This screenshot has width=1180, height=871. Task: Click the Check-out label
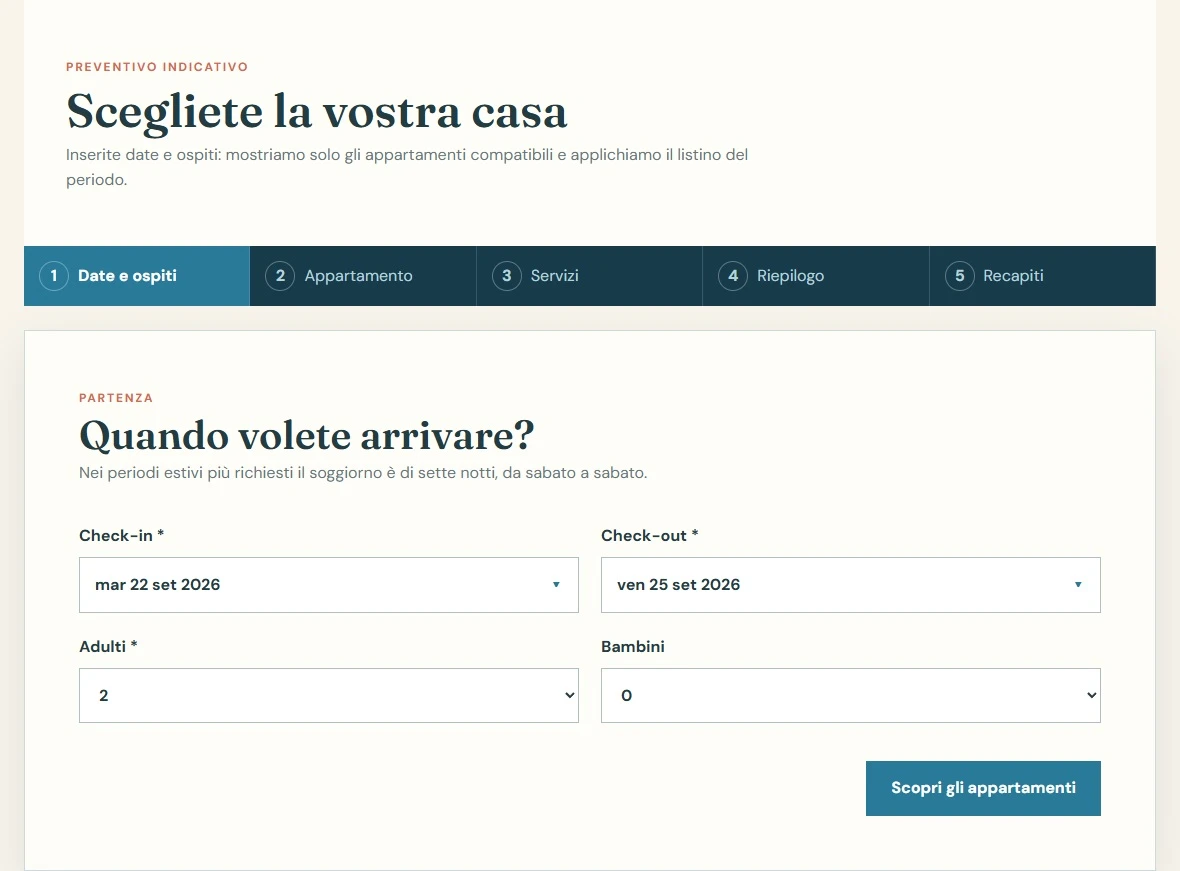[649, 535]
